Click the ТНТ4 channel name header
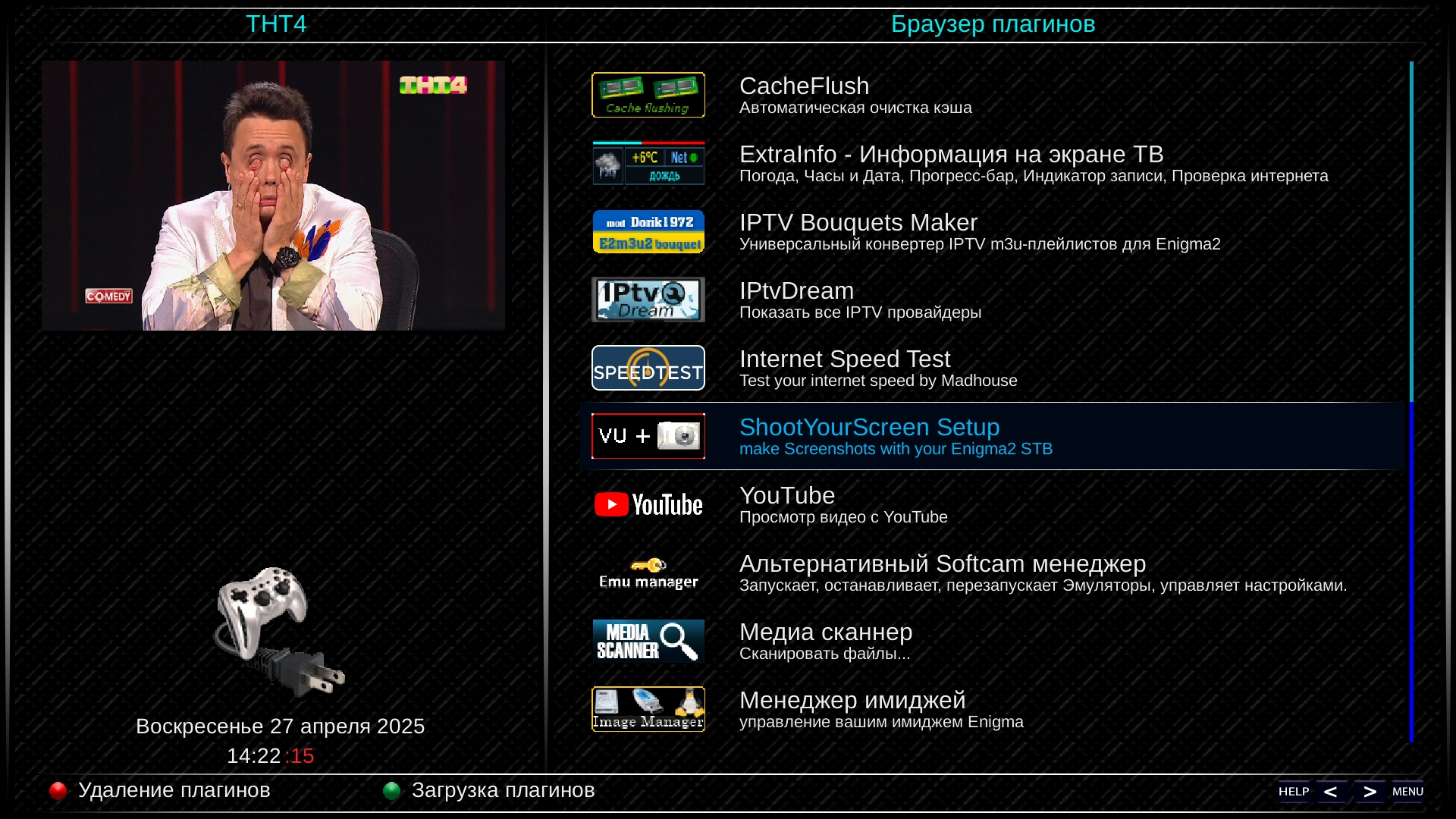 tap(276, 24)
